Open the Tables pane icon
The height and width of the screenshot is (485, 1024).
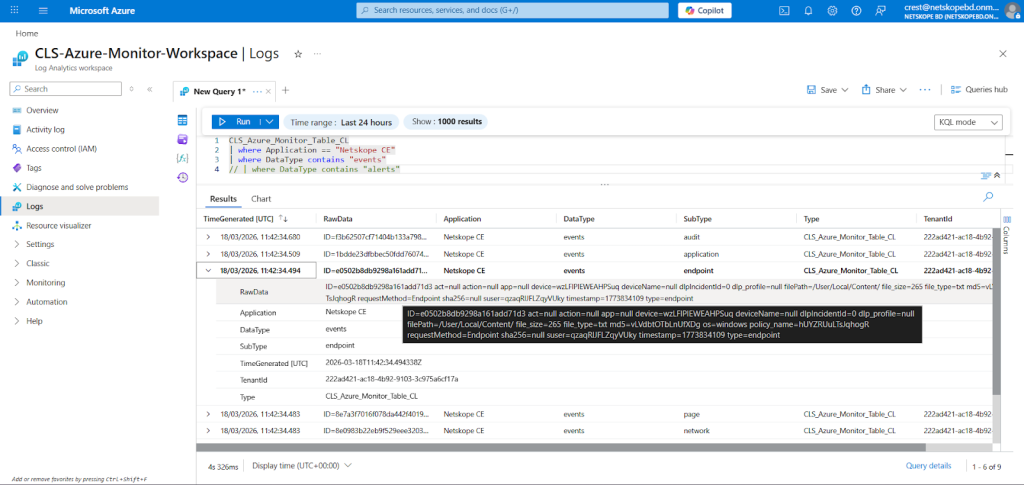(x=183, y=120)
